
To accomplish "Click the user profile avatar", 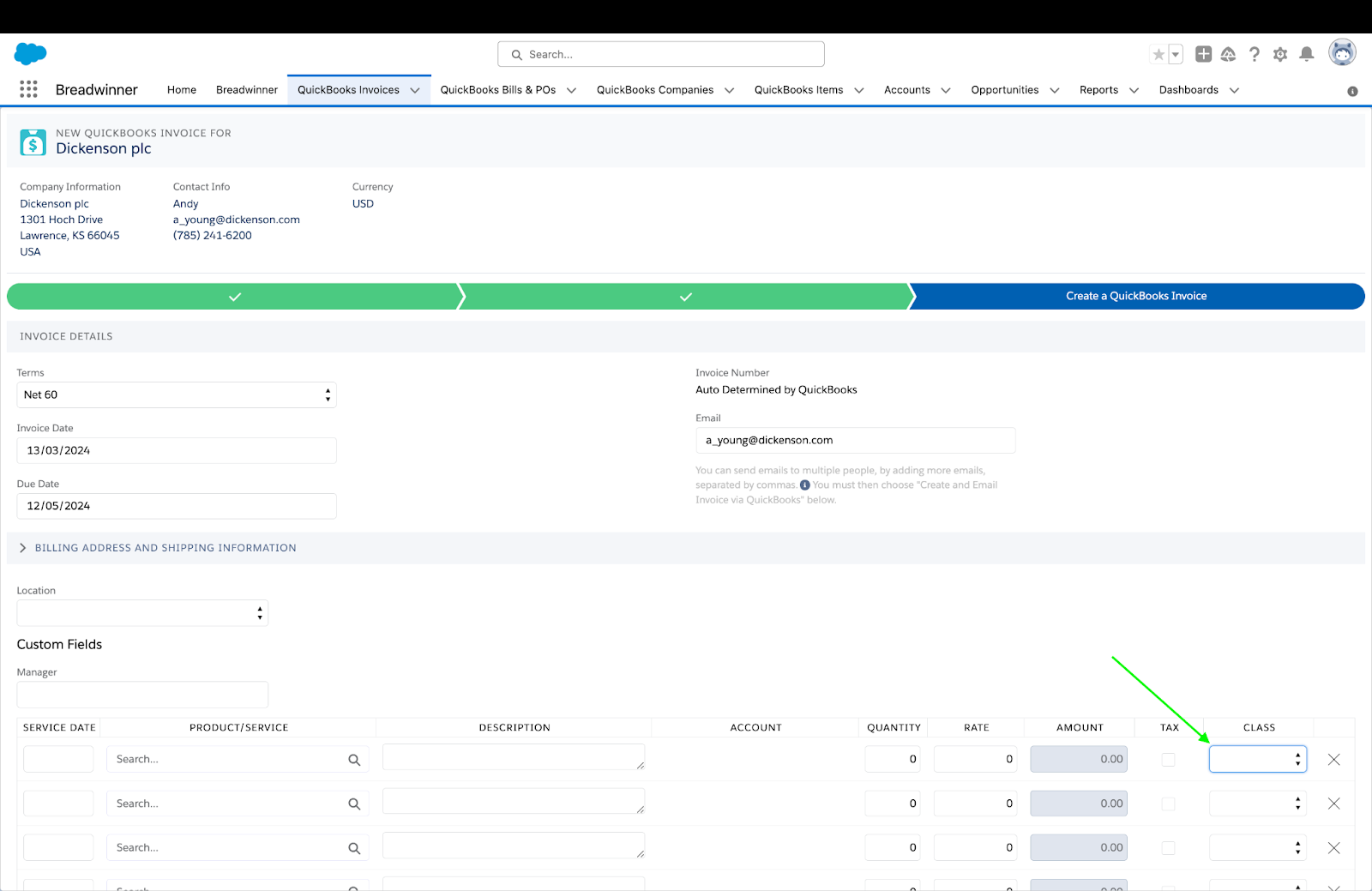I will pos(1342,52).
